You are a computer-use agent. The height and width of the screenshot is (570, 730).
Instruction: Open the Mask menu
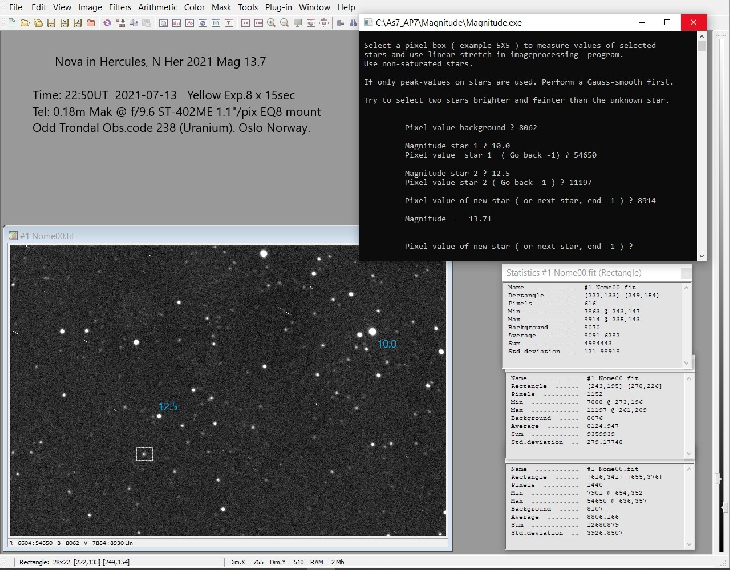click(x=221, y=7)
